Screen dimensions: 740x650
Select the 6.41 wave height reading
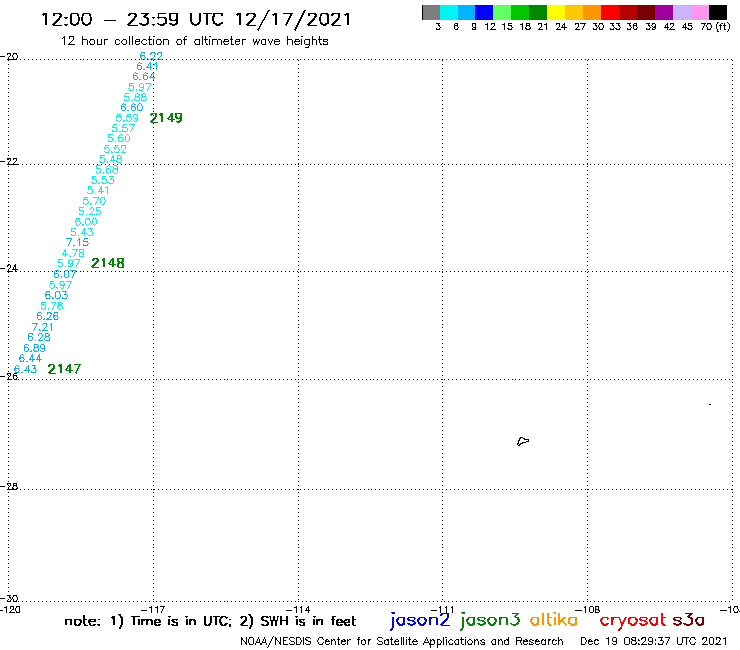click(147, 66)
